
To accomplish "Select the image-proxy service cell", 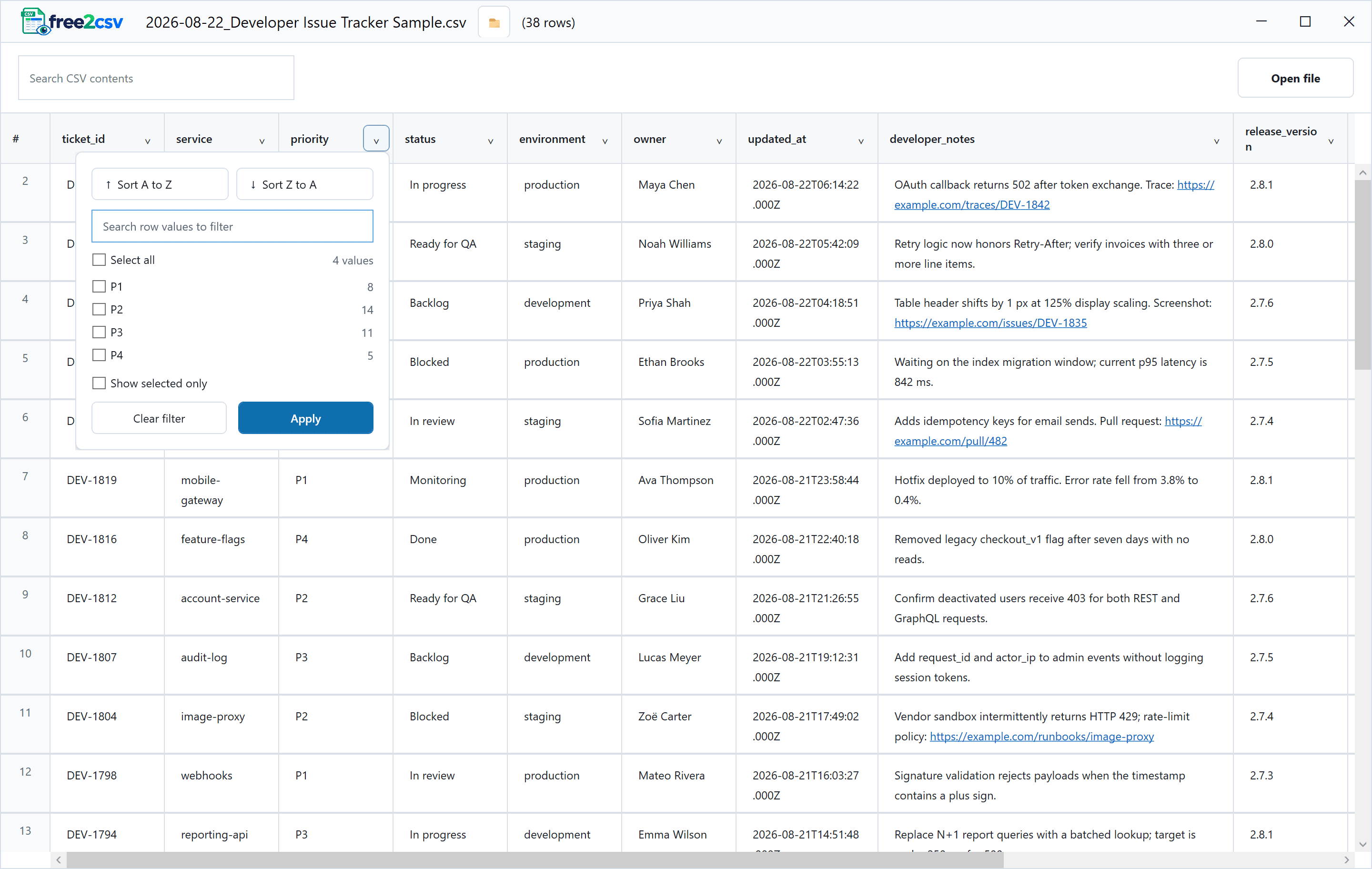I will tap(222, 725).
